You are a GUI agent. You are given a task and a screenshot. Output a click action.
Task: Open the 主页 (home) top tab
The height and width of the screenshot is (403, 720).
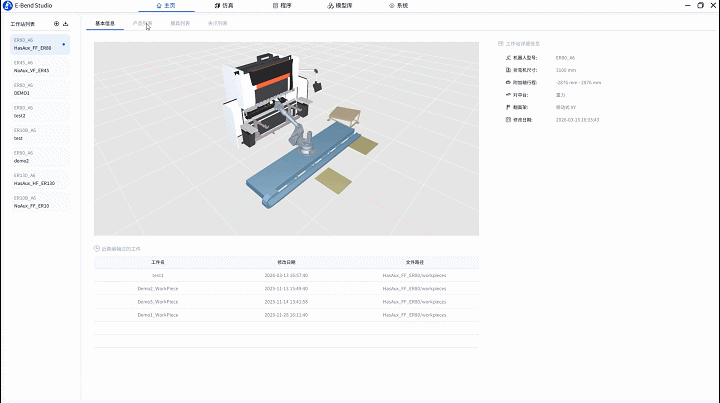[166, 6]
